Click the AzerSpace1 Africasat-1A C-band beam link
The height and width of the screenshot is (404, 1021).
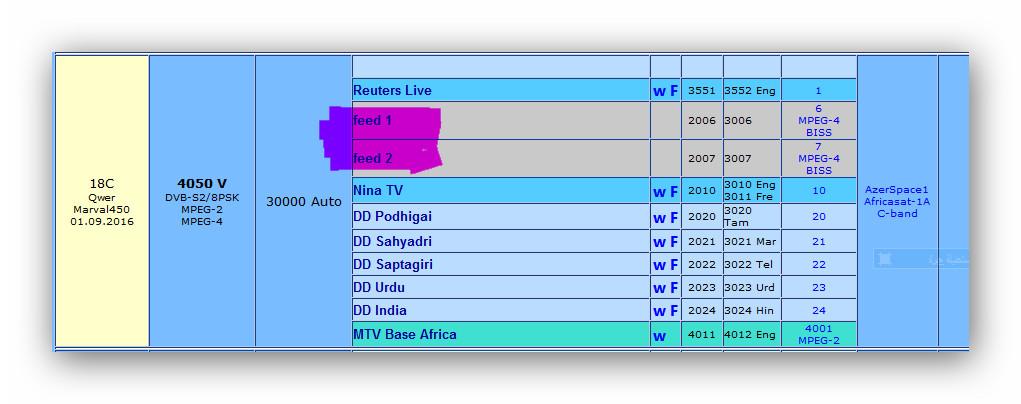pos(896,201)
